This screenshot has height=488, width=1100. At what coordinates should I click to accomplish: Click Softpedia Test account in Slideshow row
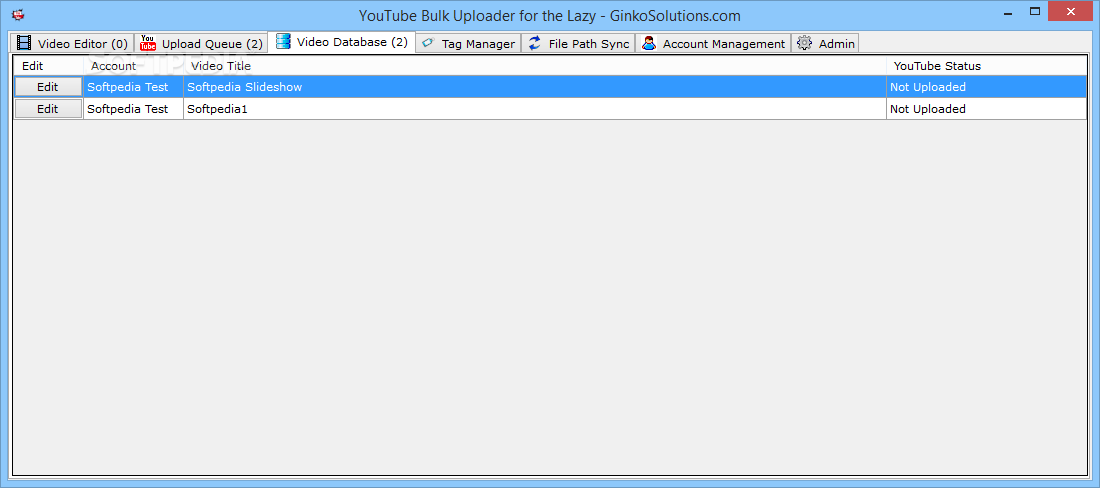(x=133, y=87)
